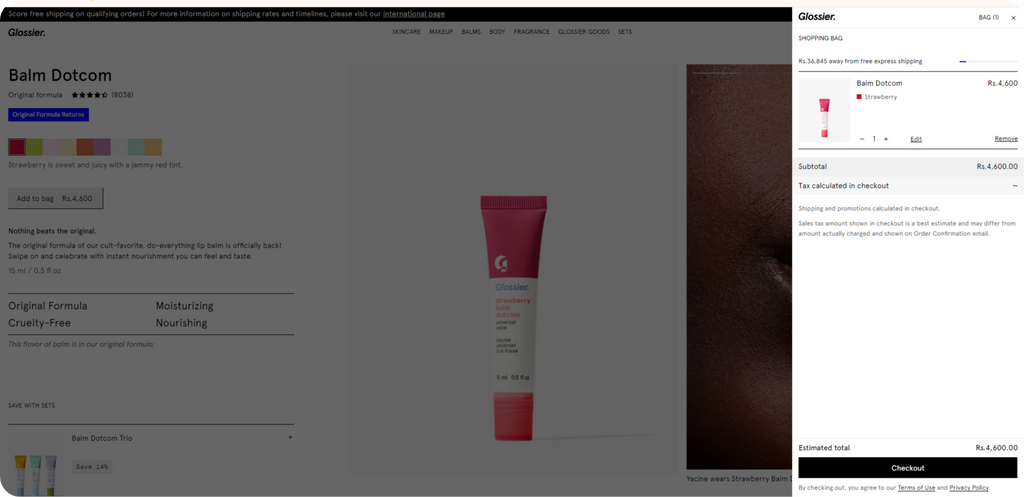Select the red Strawberry flavor swatch
Screen dimensions: 1024x497
pos(17,147)
